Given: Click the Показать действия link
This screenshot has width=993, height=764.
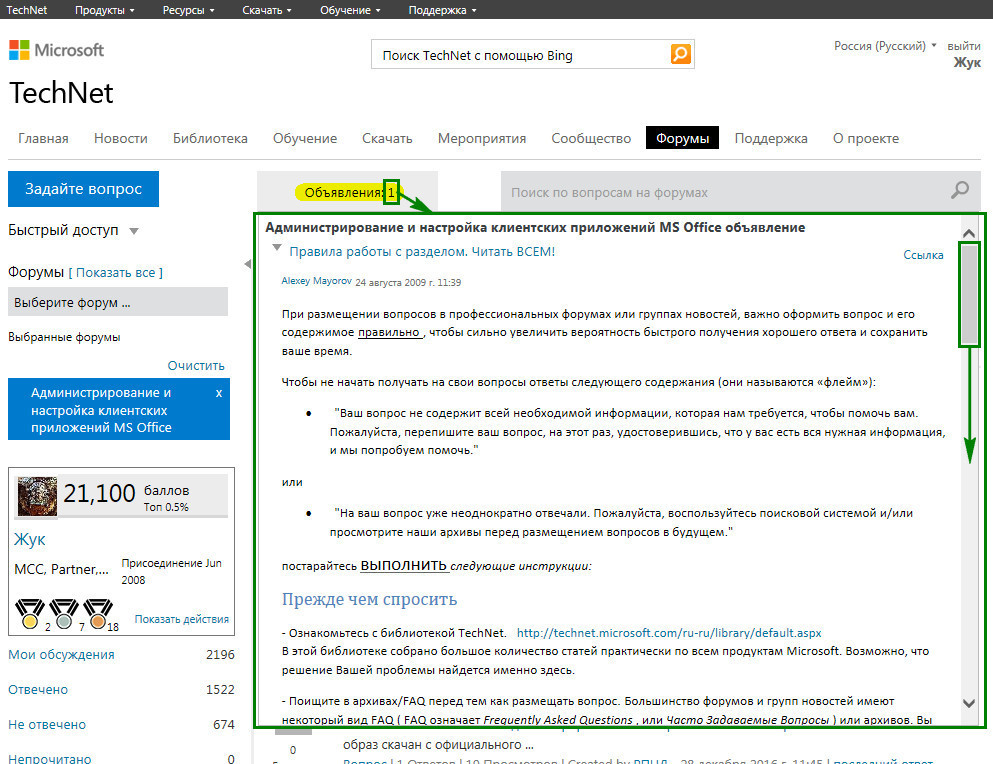Looking at the screenshot, I should (x=181, y=619).
